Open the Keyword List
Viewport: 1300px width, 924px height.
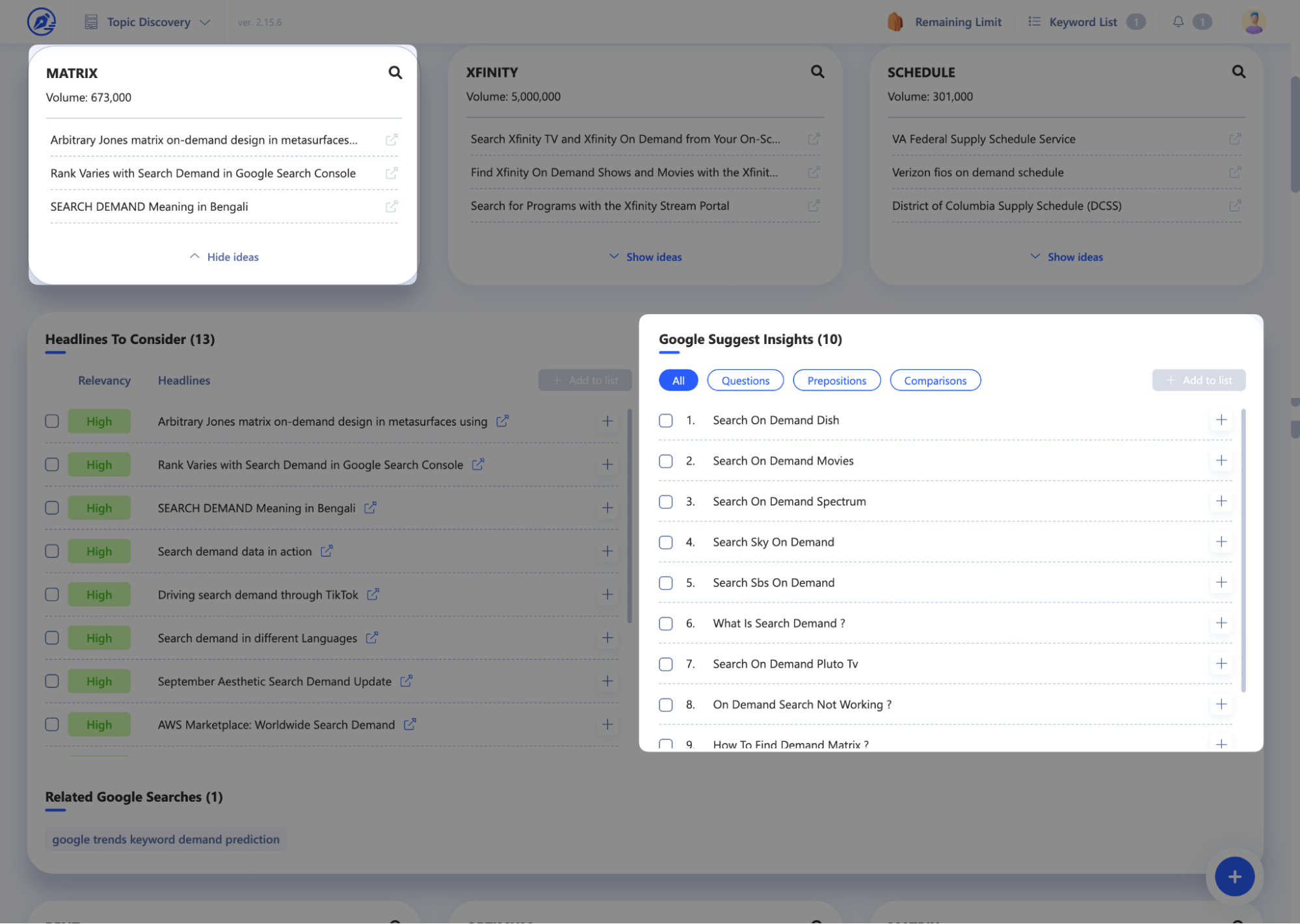pyautogui.click(x=1085, y=22)
